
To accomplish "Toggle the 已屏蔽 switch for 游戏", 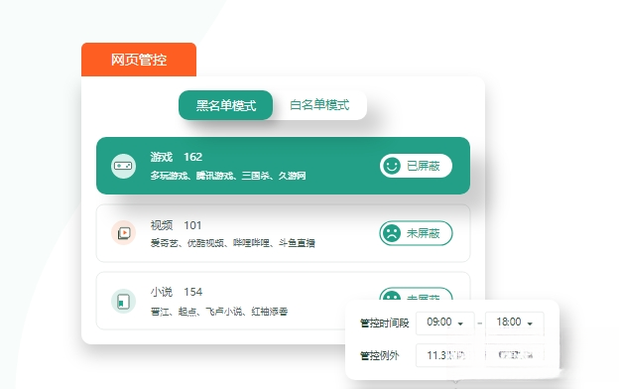I will [416, 166].
